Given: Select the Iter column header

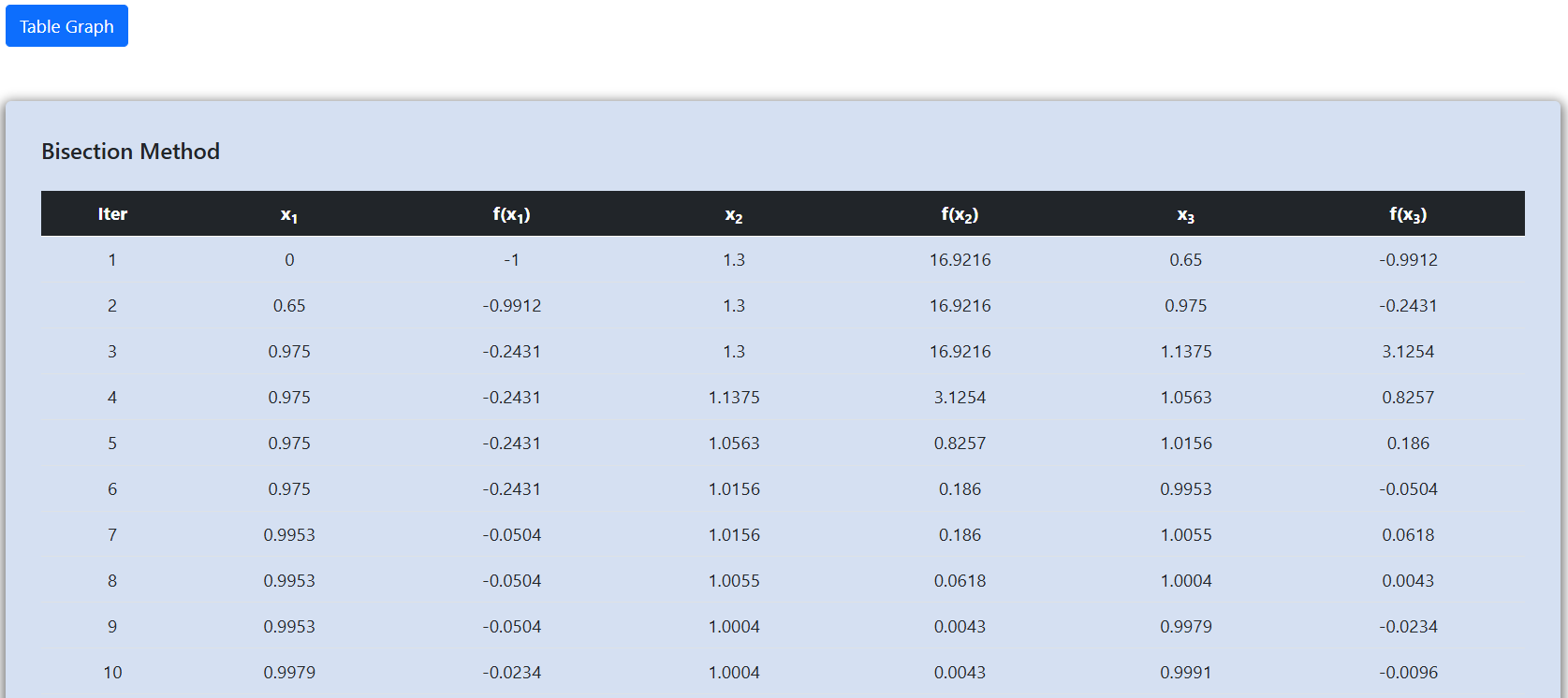Looking at the screenshot, I should (x=112, y=214).
